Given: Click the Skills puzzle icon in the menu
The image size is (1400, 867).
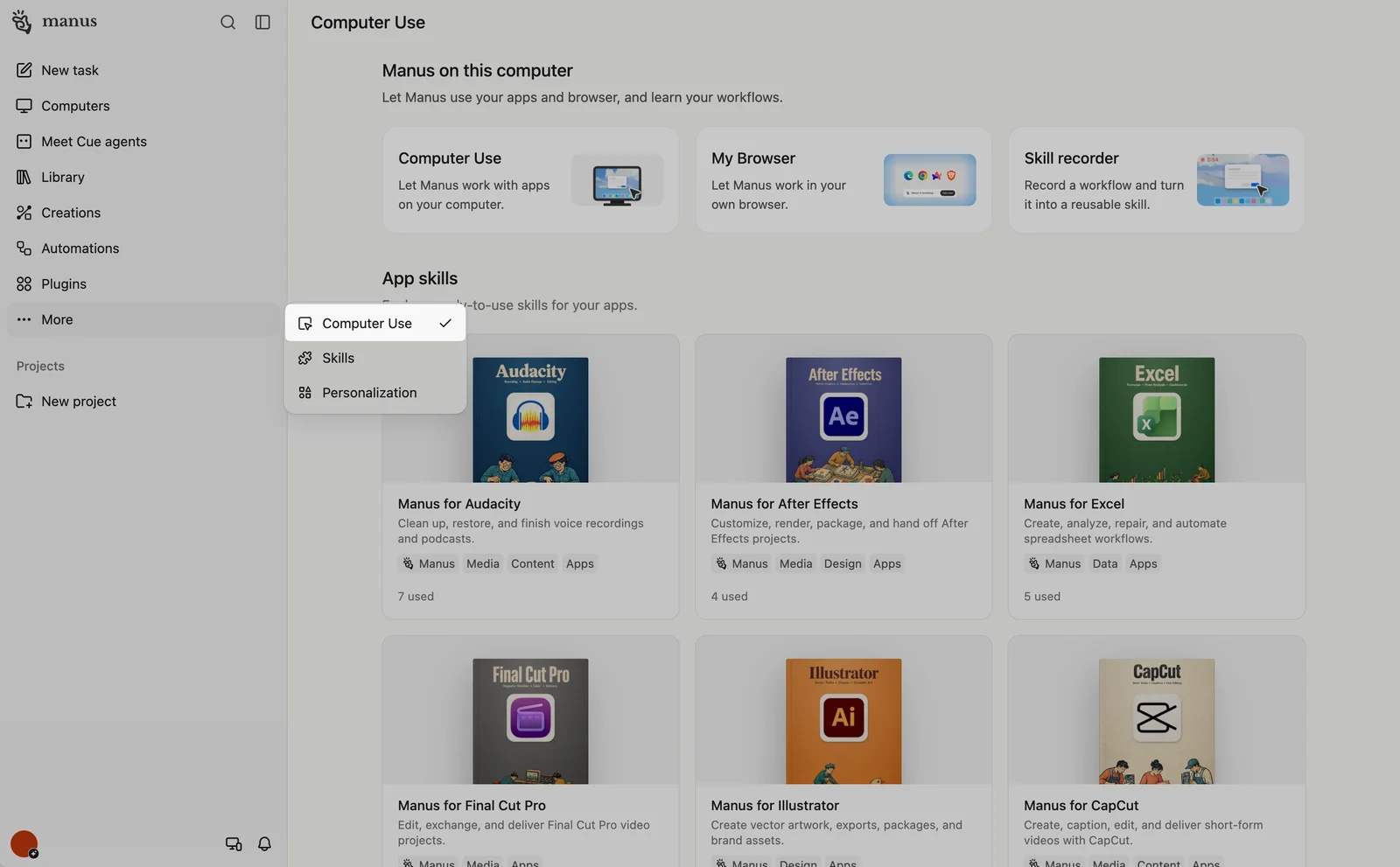Looking at the screenshot, I should coord(304,358).
